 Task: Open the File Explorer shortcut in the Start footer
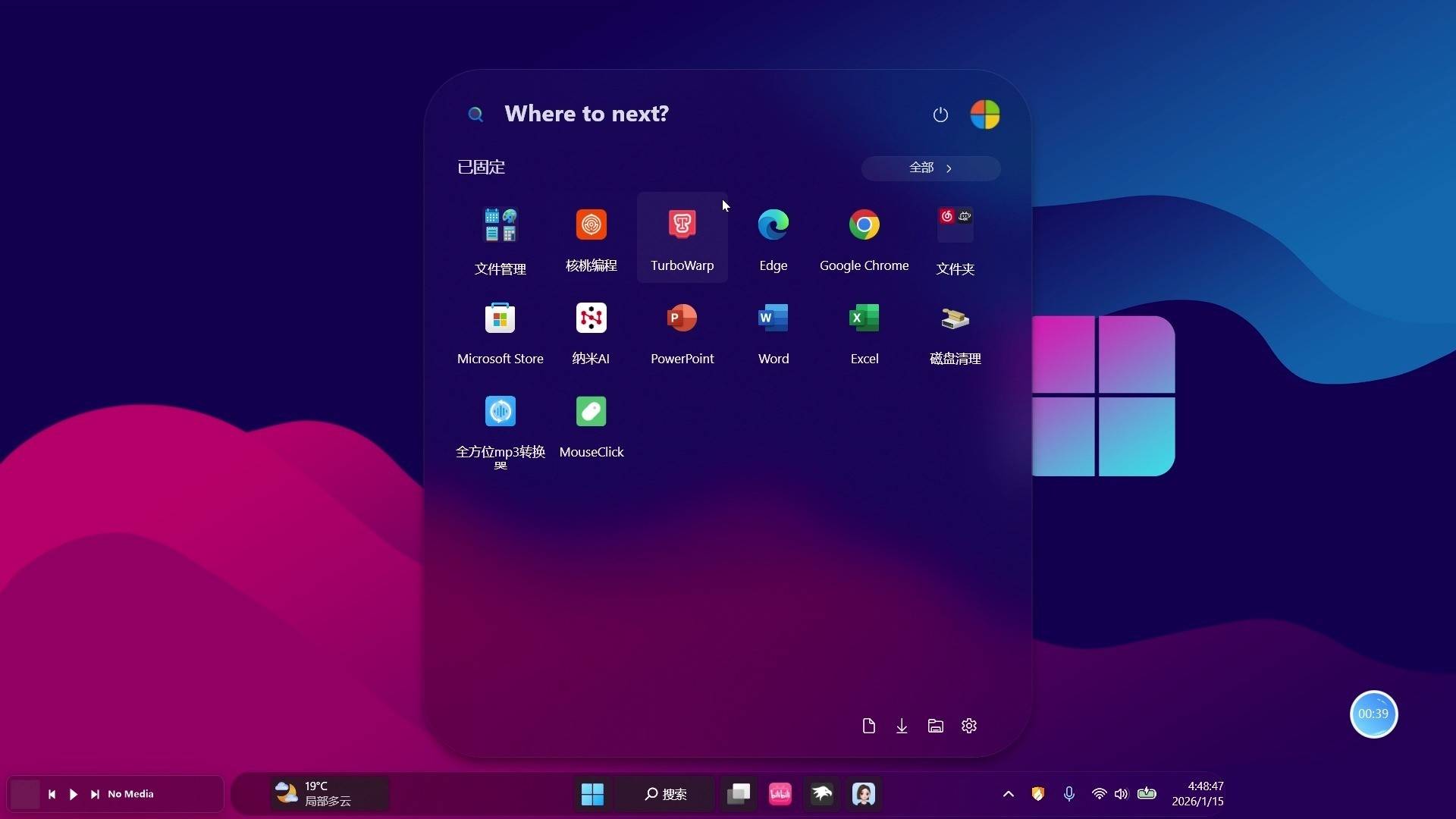(x=936, y=726)
